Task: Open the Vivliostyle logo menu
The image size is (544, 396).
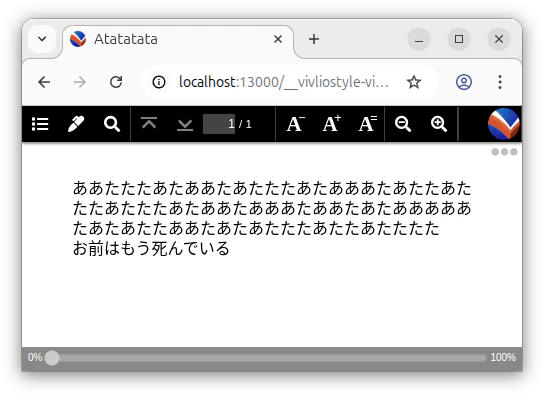Action: (x=503, y=124)
